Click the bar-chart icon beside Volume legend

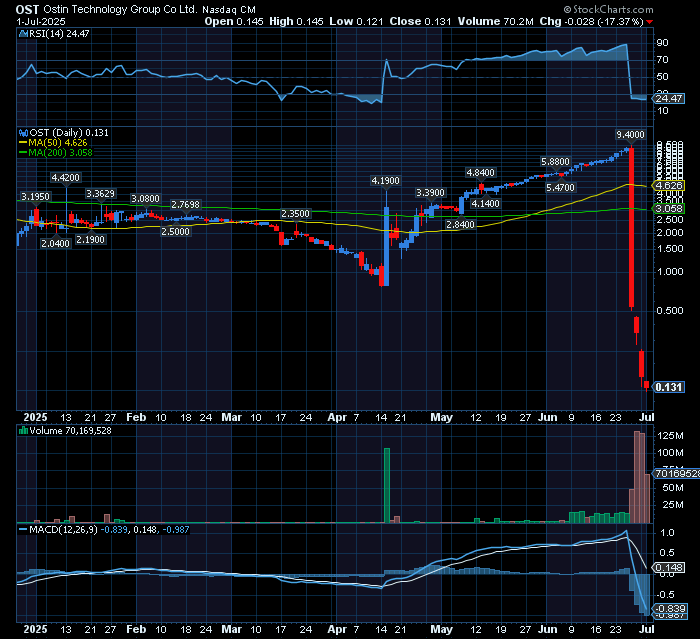tap(23, 430)
